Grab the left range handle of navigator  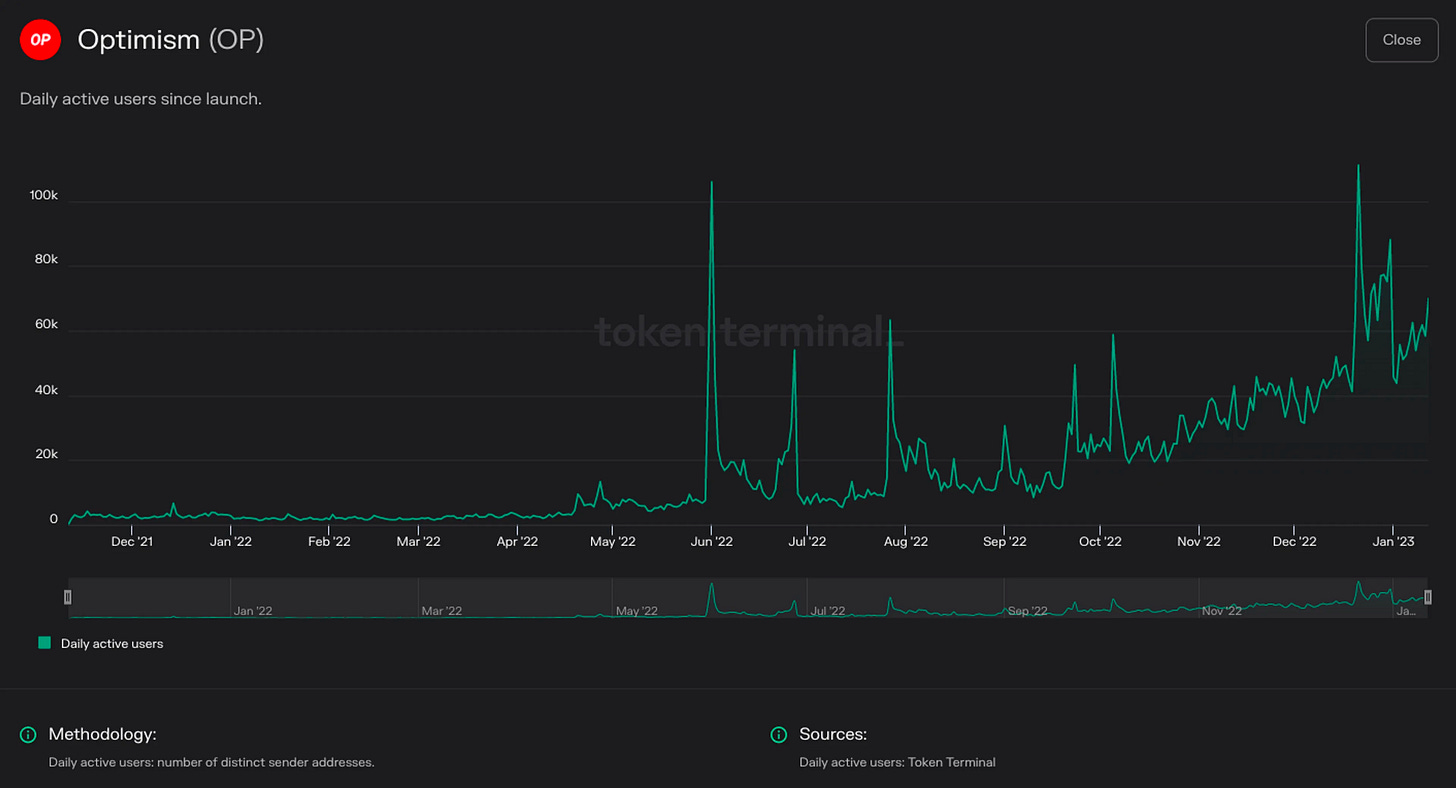point(68,597)
